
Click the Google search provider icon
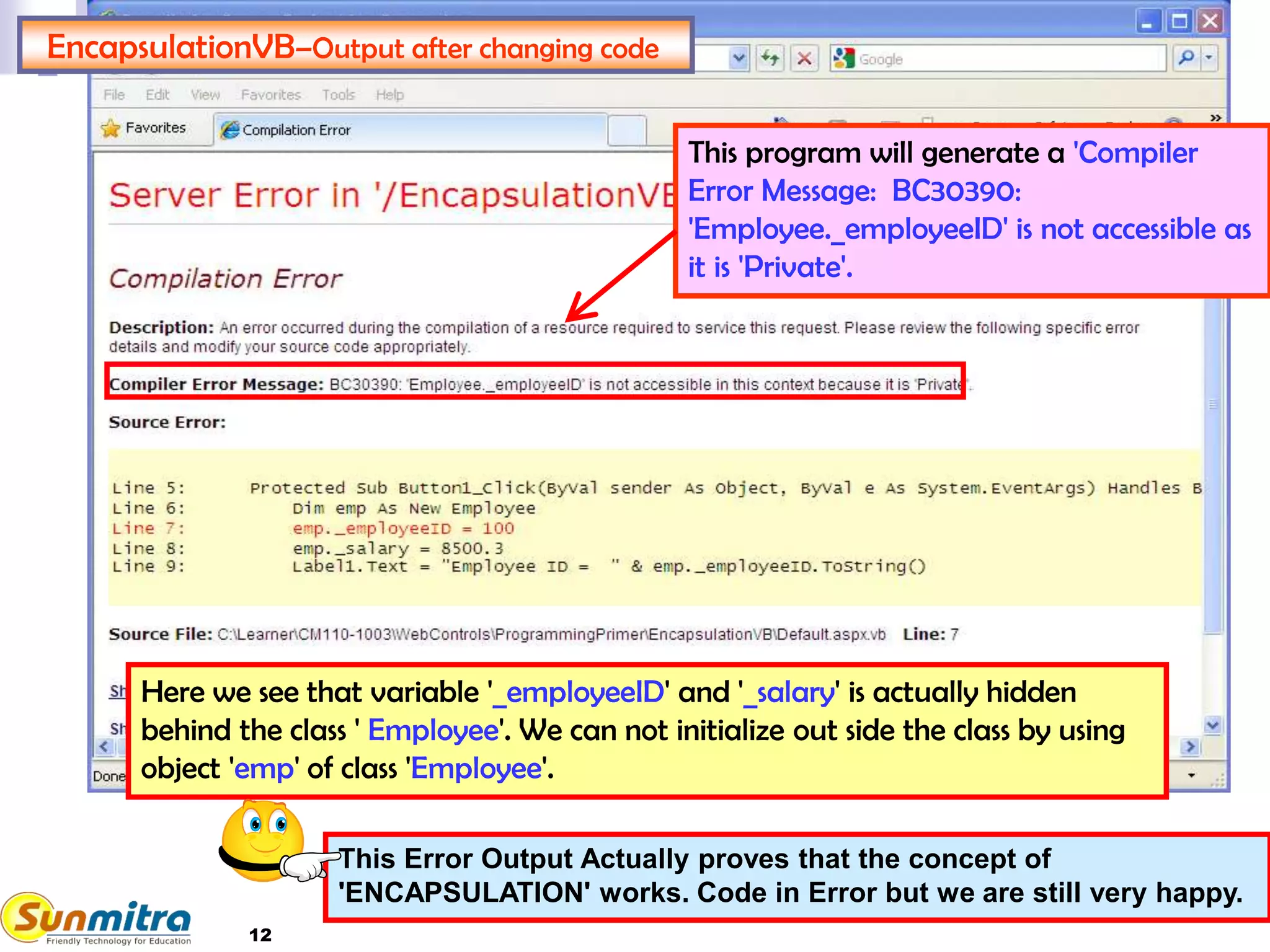coord(843,59)
